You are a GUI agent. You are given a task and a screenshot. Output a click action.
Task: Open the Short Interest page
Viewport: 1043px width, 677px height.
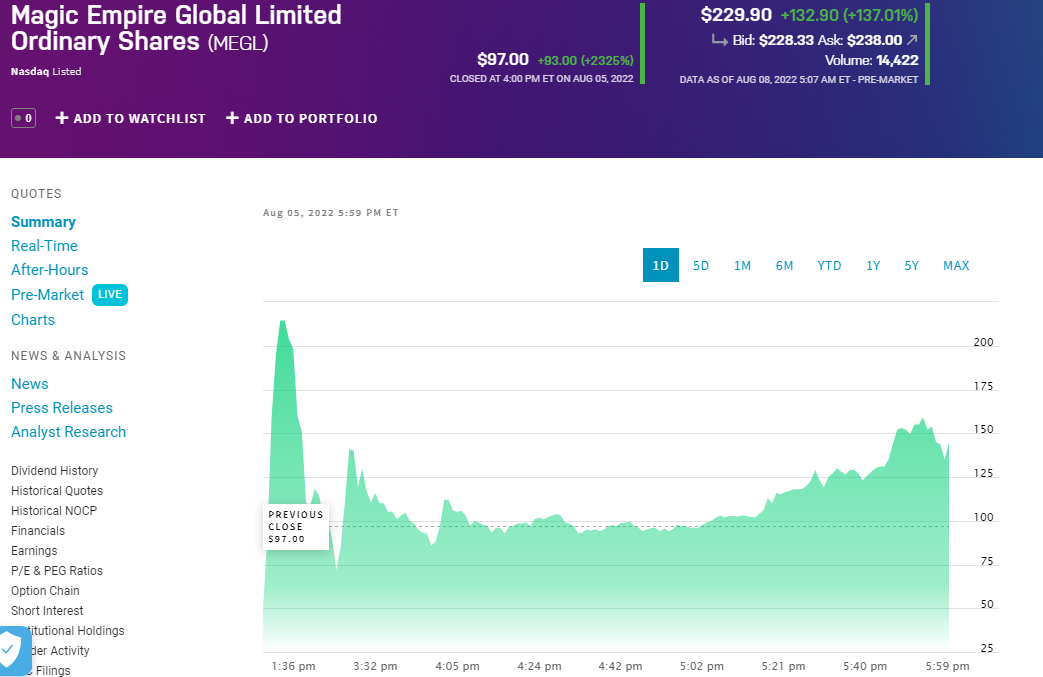(x=46, y=610)
